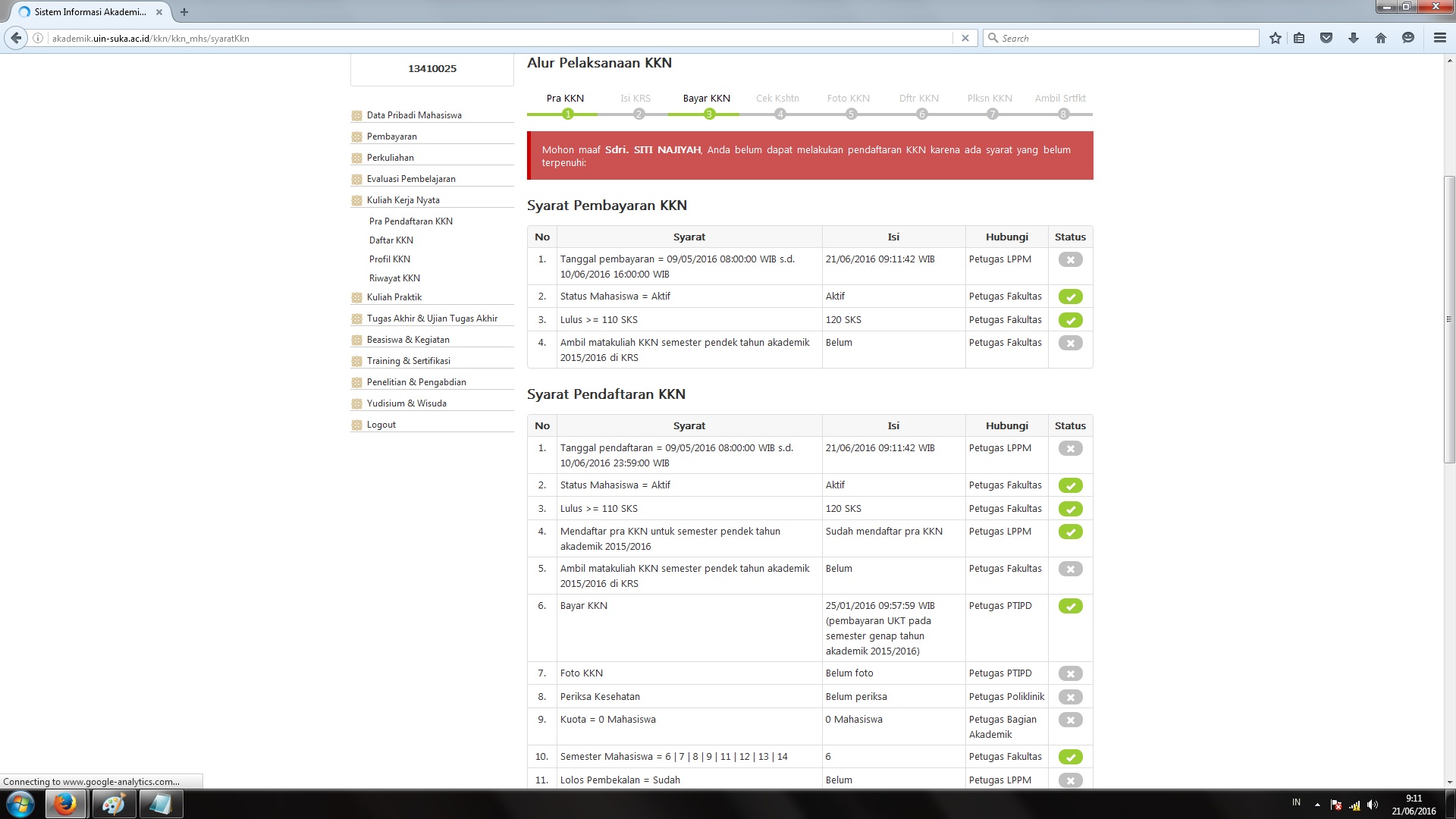
Task: Expand Kuliah Kerja Nyata sidebar menu
Action: coord(403,200)
